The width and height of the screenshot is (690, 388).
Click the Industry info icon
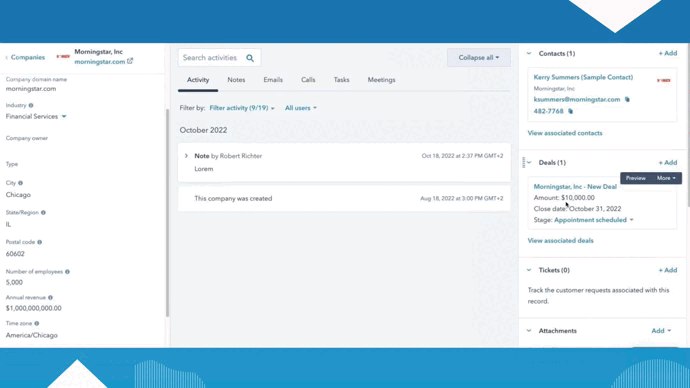point(31,106)
